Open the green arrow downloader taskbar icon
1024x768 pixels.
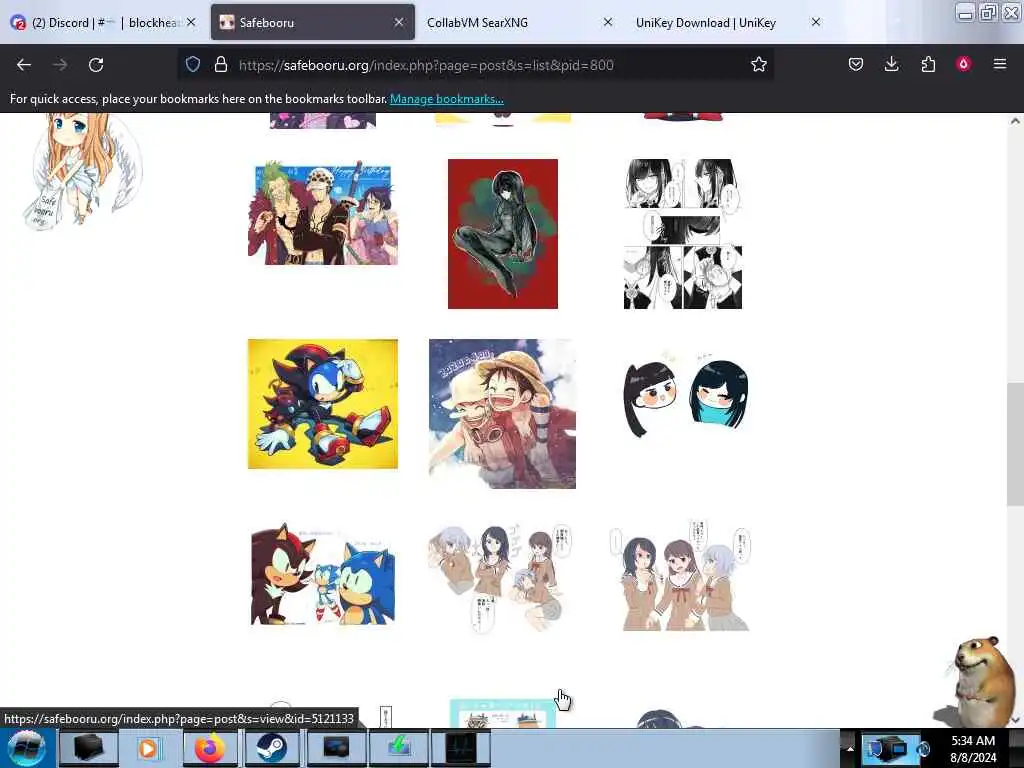click(398, 748)
